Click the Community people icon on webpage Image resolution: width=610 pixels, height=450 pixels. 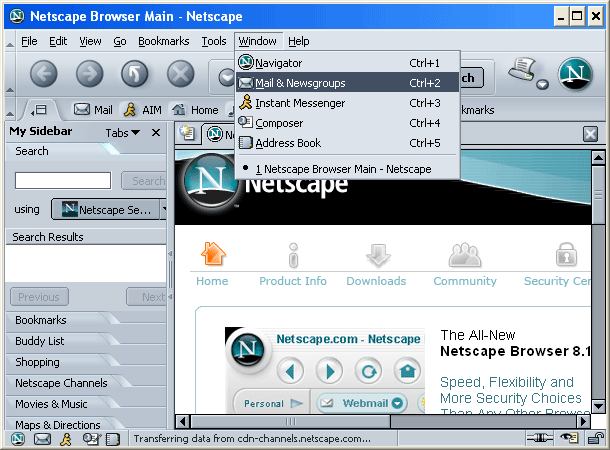(x=465, y=255)
